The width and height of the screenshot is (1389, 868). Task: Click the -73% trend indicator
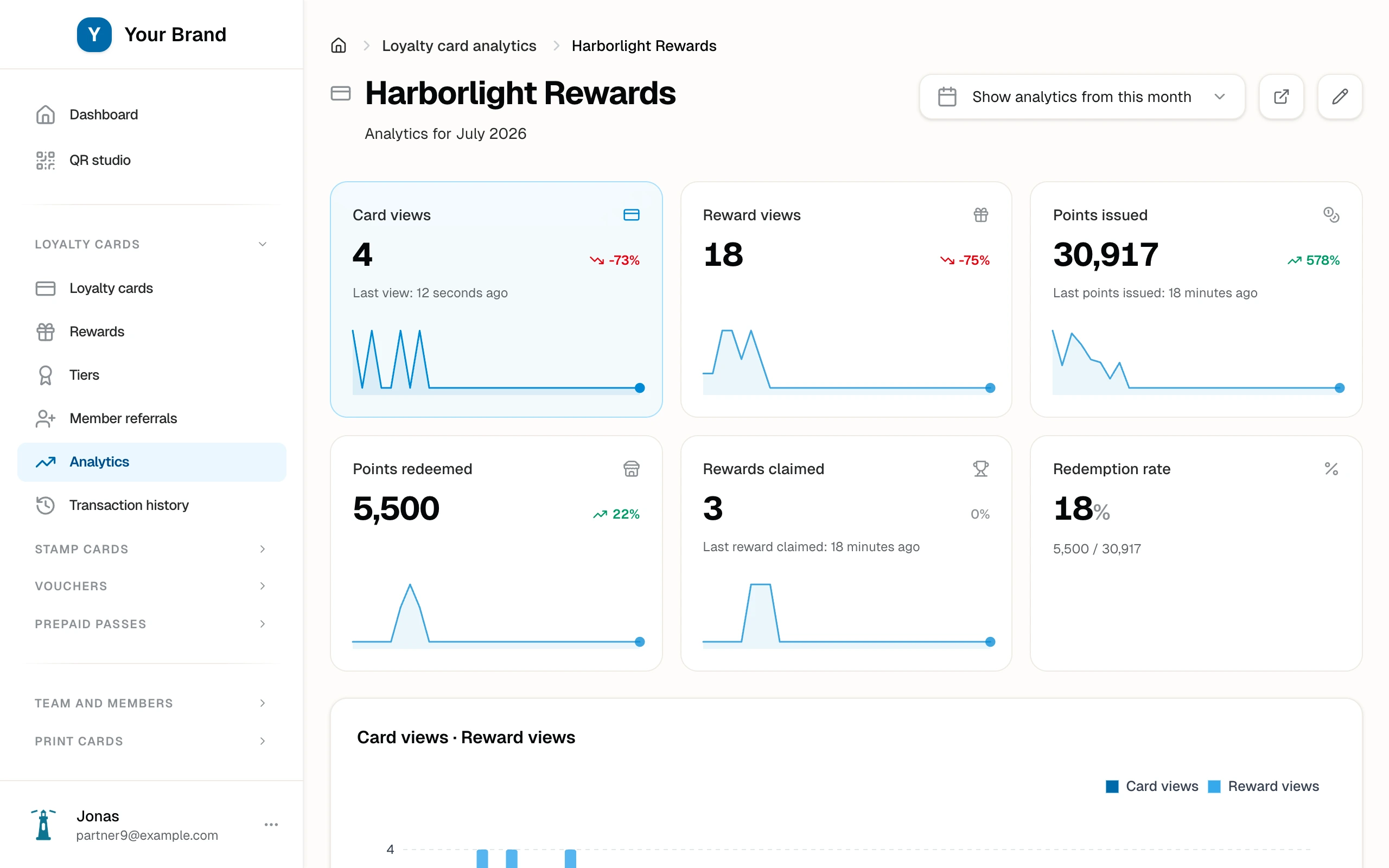click(x=615, y=260)
